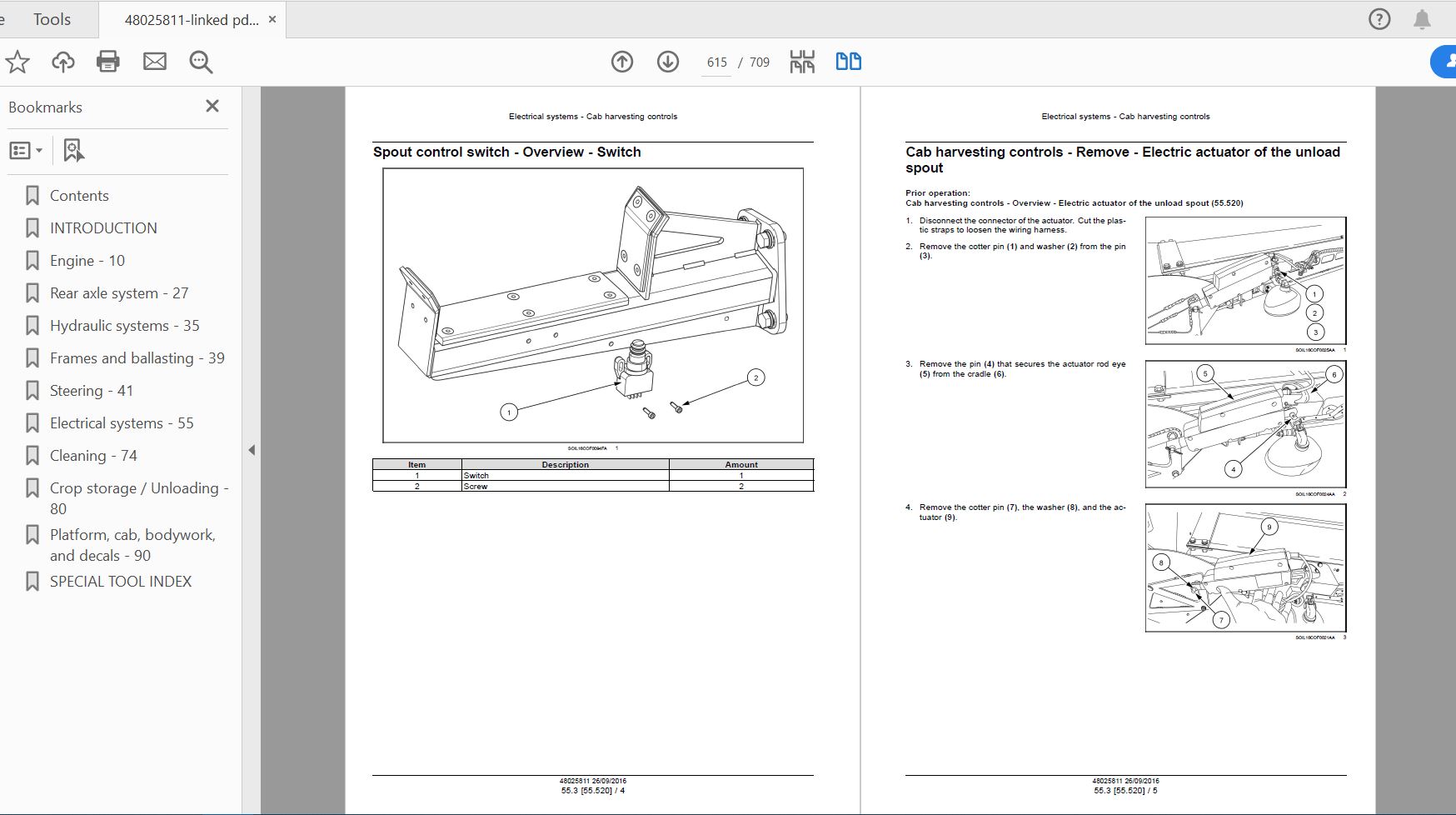Open notifications bell
This screenshot has width=1456, height=815.
[1423, 19]
